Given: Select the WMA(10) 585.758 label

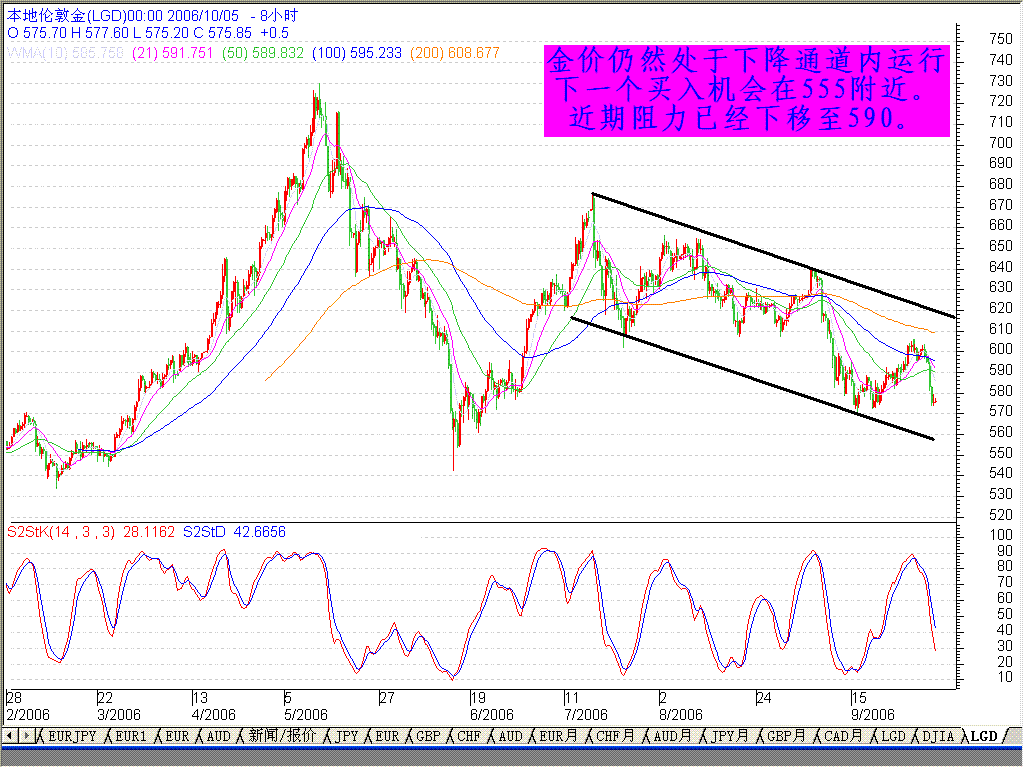Looking at the screenshot, I should coord(65,53).
